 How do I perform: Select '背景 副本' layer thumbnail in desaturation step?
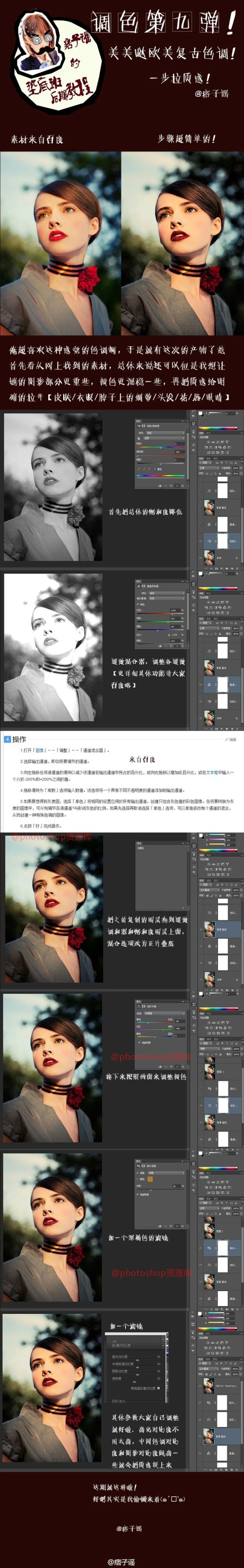click(209, 507)
